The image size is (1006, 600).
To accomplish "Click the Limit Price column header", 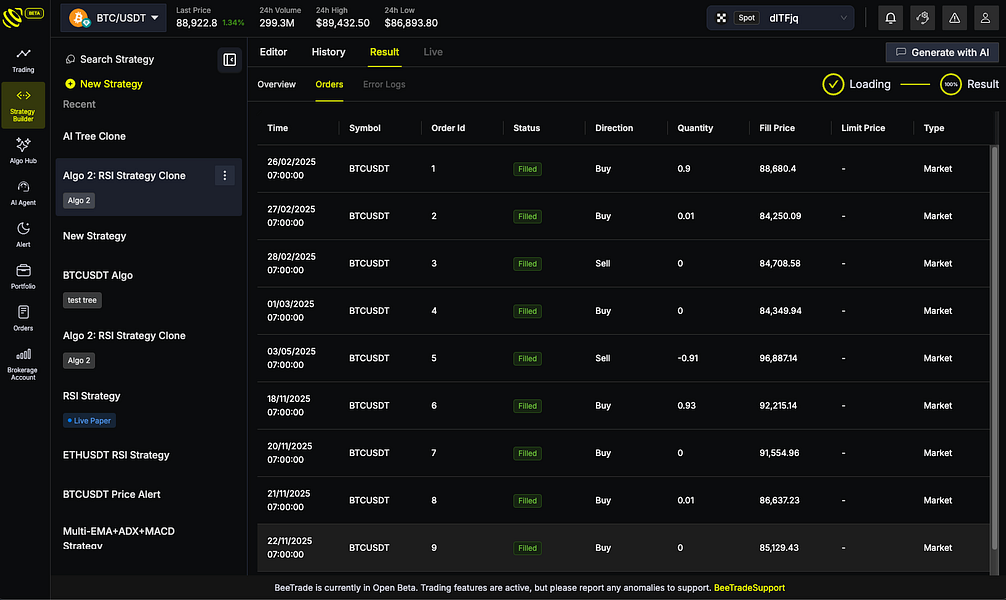I will pyautogui.click(x=863, y=128).
